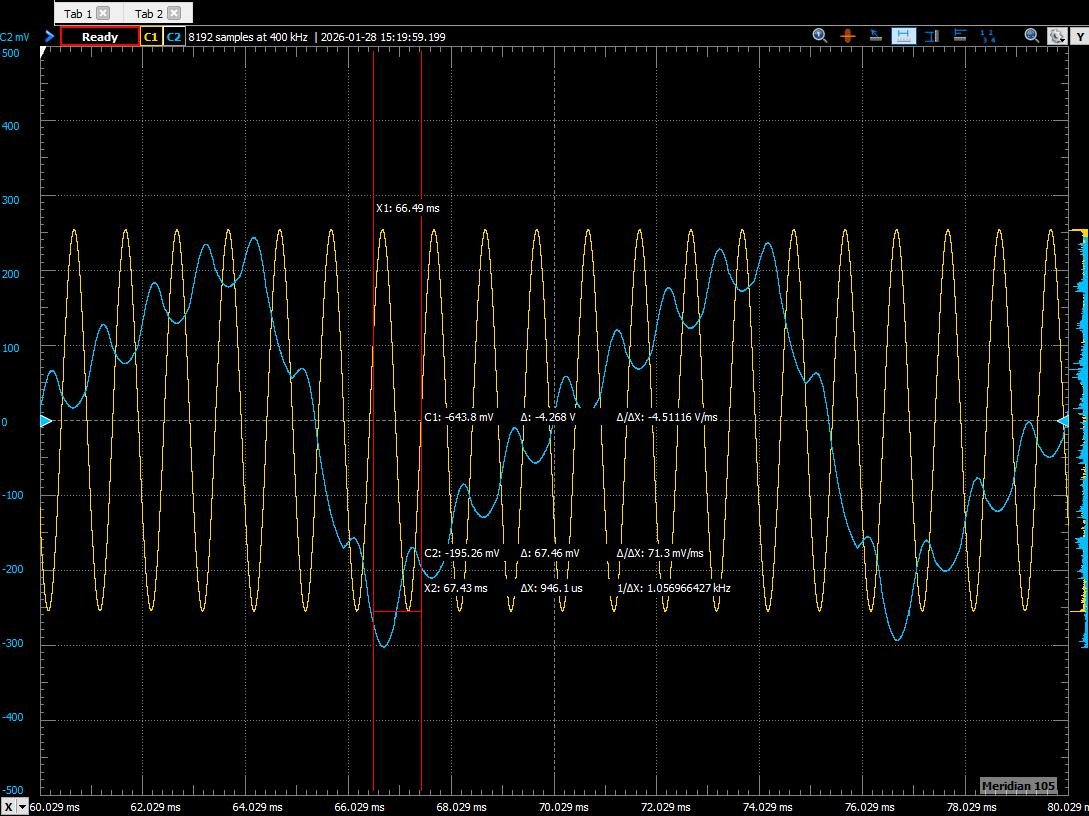Toggle the Y cursor panel button
The width and height of the screenshot is (1089, 816).
pyautogui.click(x=1080, y=35)
